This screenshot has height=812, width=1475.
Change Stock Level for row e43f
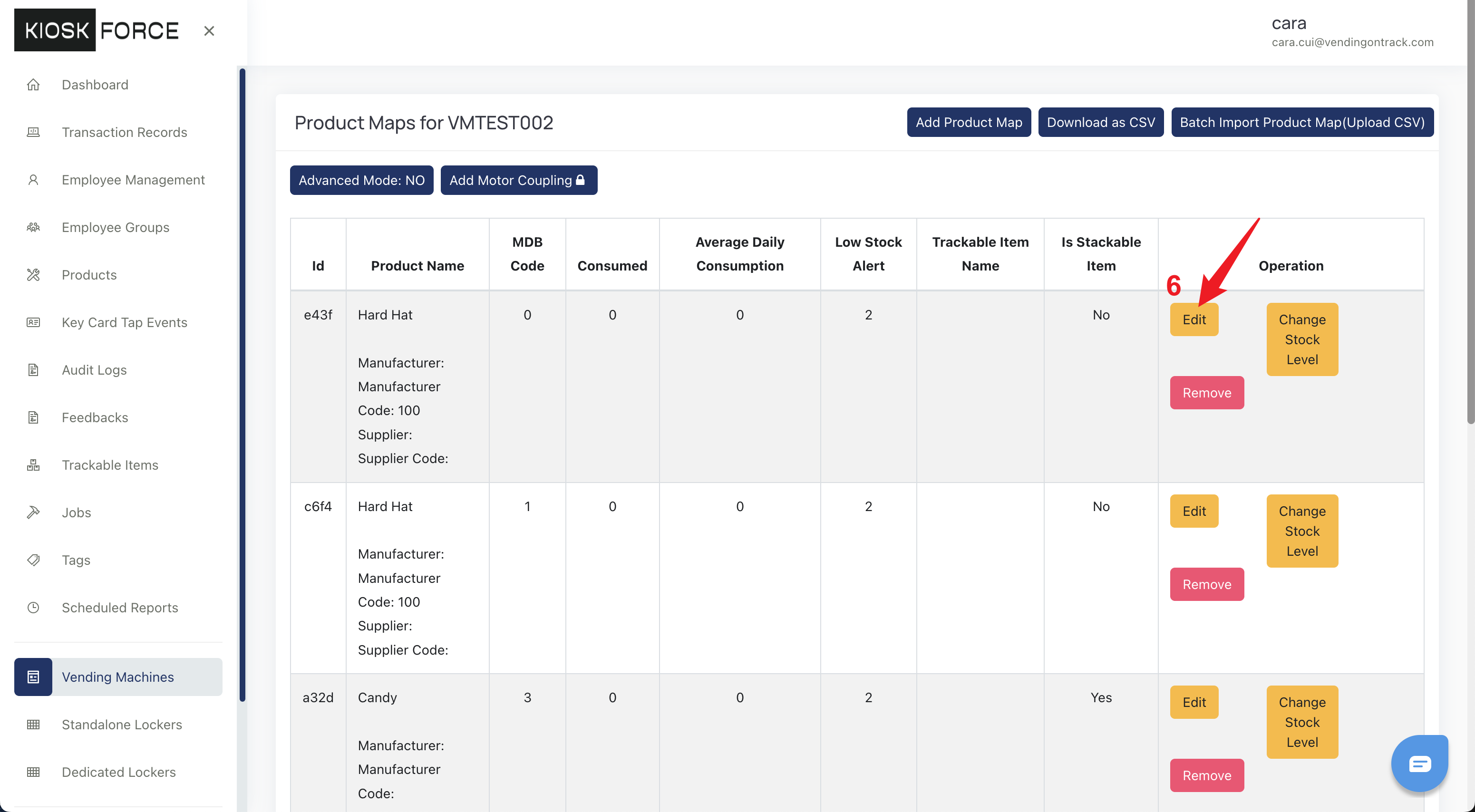(1302, 339)
